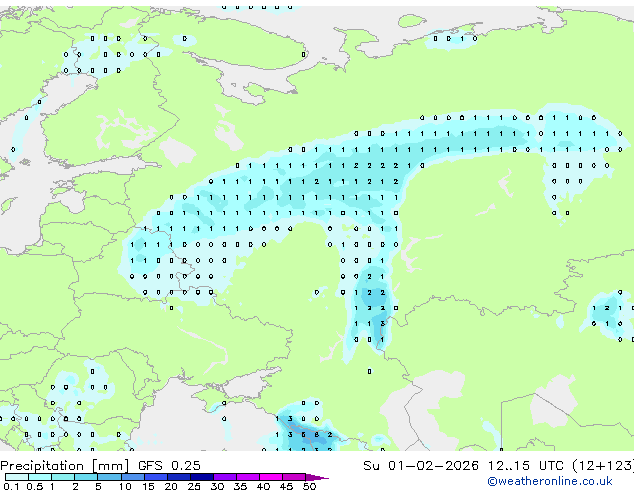Select the '12..15 UTC' time text
The width and height of the screenshot is (634, 490).
[525, 466]
